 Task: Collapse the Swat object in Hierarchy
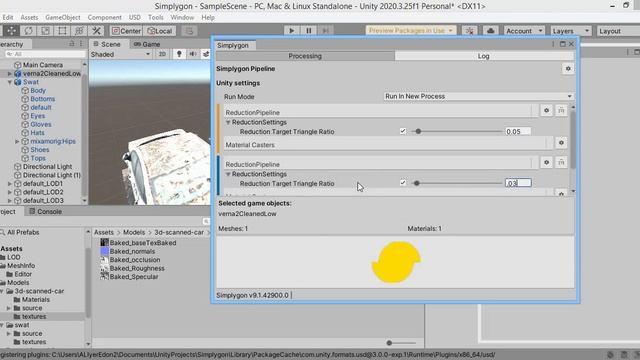coord(9,82)
